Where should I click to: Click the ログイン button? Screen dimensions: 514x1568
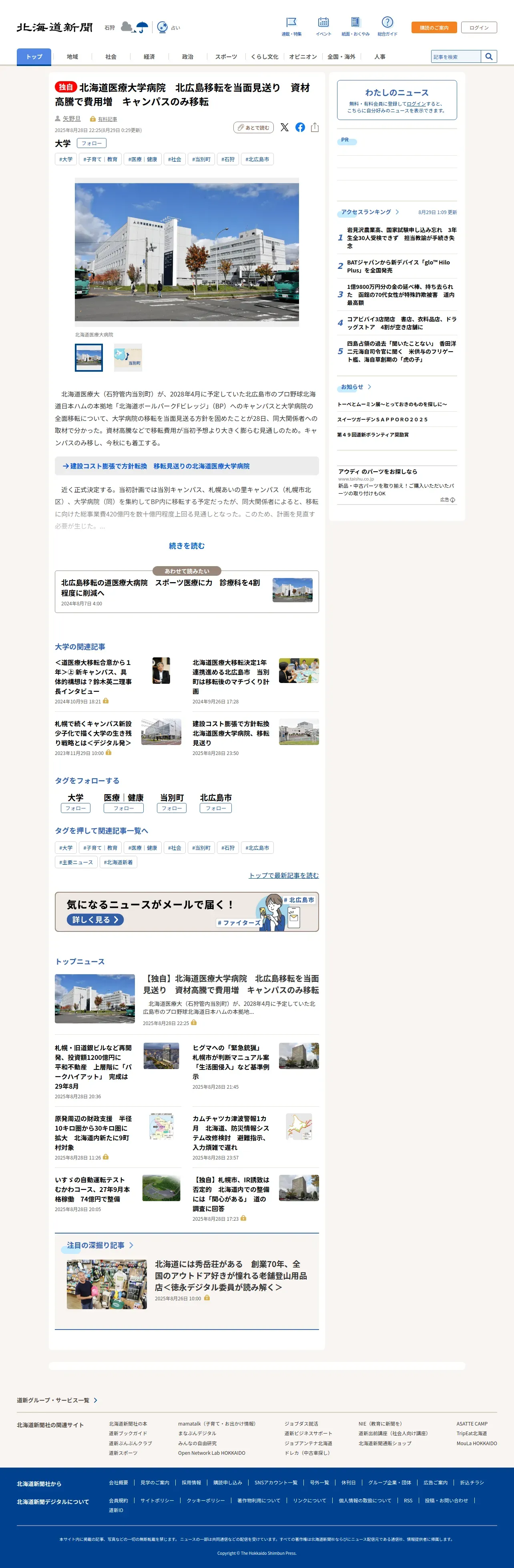click(479, 27)
